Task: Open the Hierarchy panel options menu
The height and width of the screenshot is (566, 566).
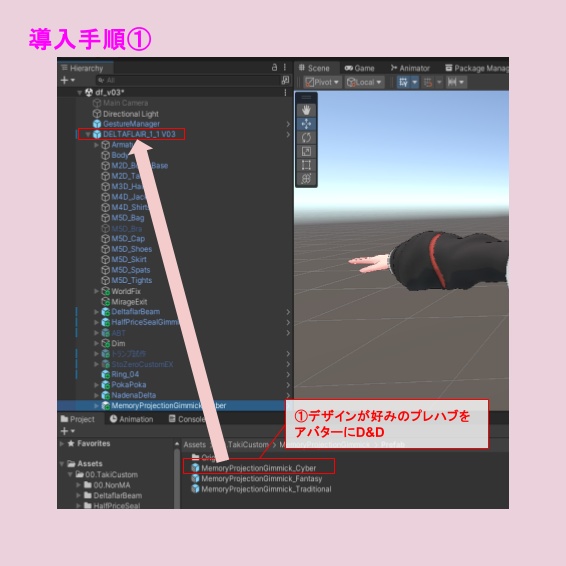Action: (x=285, y=68)
